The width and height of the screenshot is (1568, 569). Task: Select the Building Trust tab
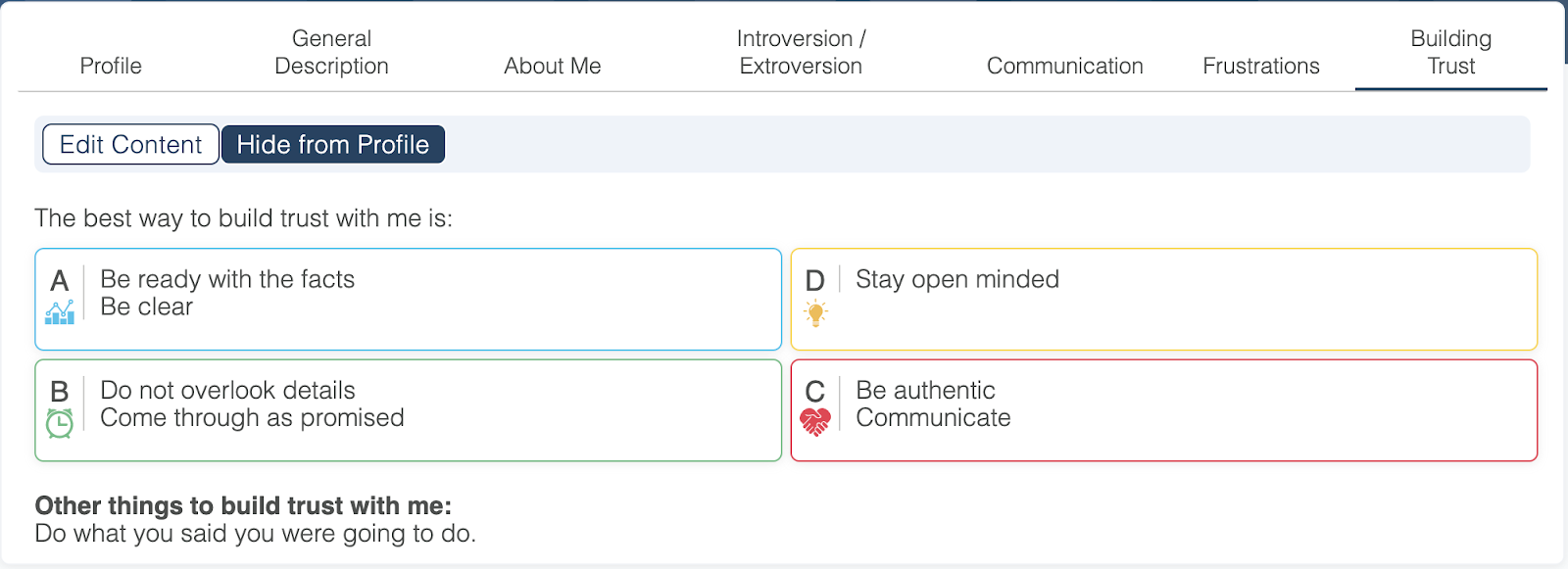click(x=1450, y=53)
